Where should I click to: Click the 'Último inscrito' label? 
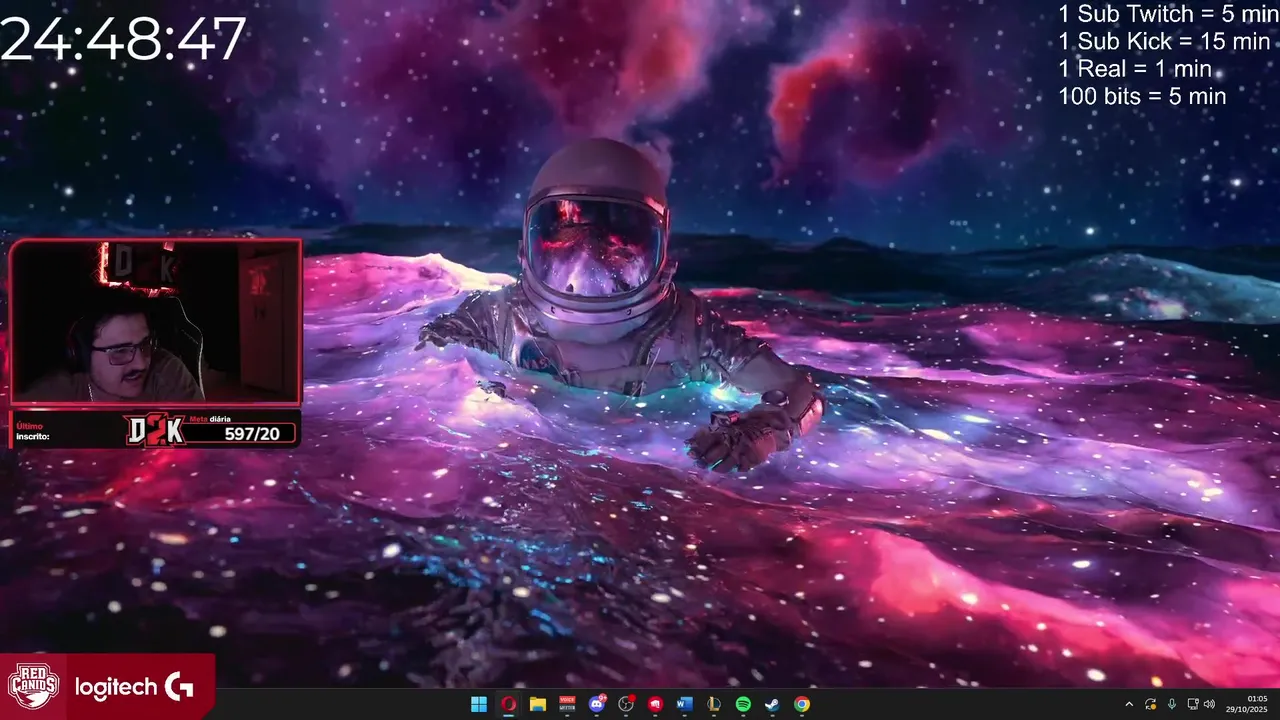33,431
